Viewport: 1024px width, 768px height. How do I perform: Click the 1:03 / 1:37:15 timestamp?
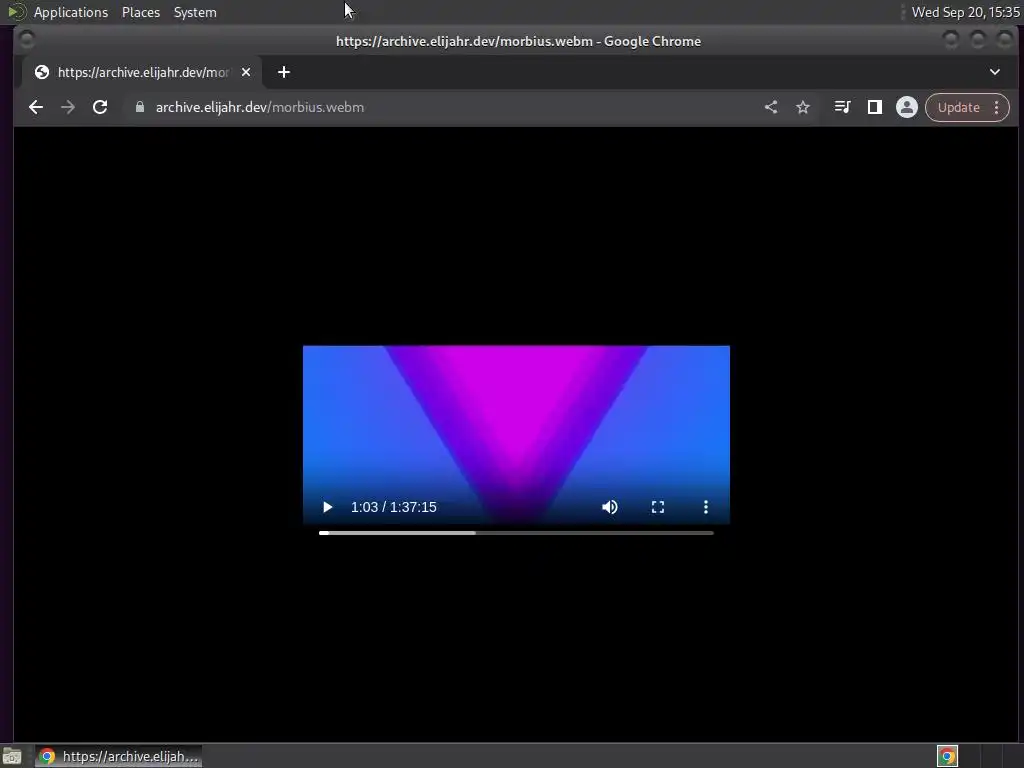(394, 507)
